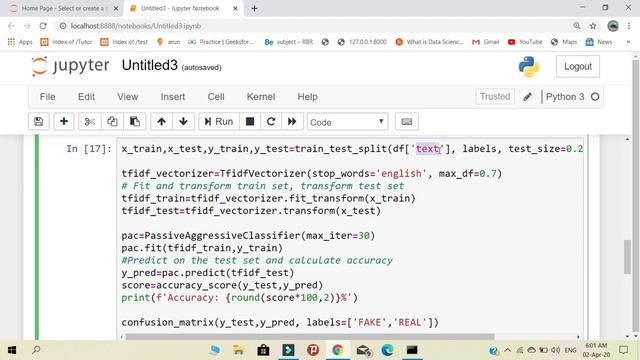Open the Maps bookmark
640x360 pixels.
pyautogui.click(x=564, y=42)
